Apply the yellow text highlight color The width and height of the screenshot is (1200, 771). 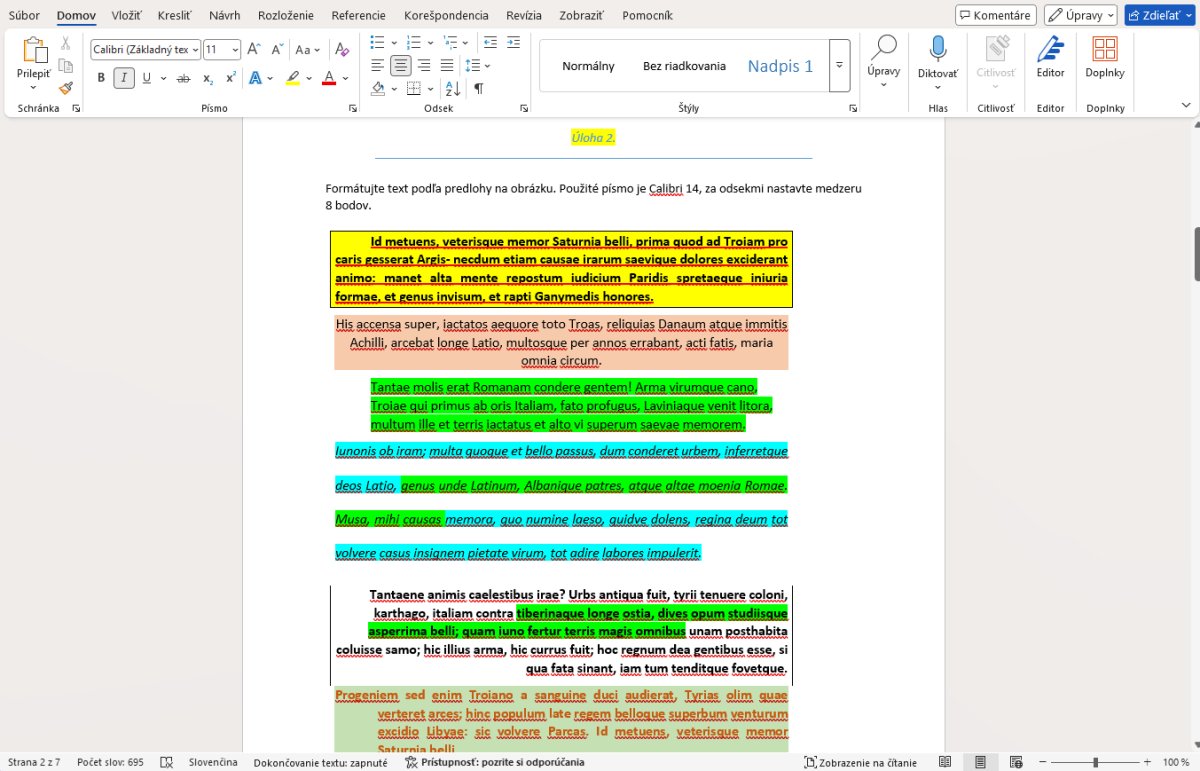pos(292,78)
